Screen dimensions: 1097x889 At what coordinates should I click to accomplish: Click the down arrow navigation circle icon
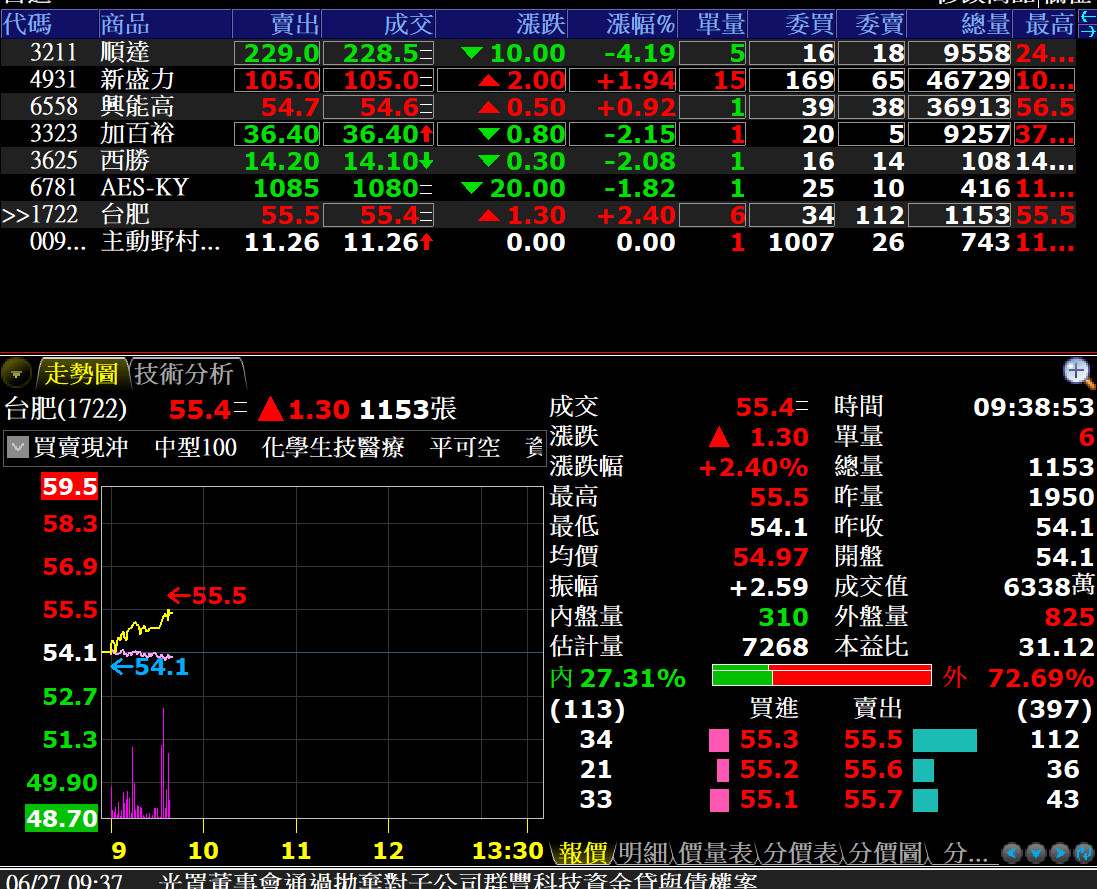pyautogui.click(x=1036, y=853)
